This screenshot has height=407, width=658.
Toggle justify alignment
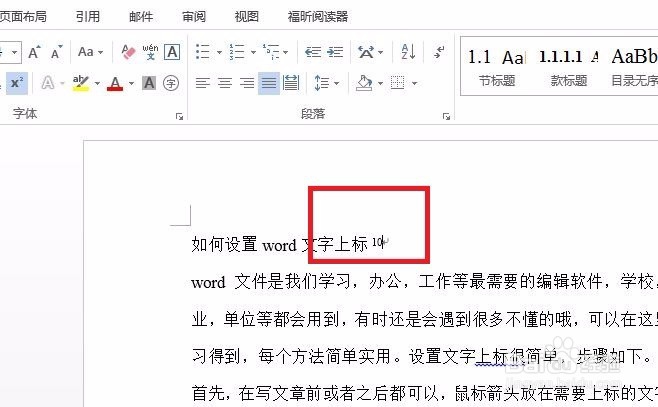[x=269, y=83]
